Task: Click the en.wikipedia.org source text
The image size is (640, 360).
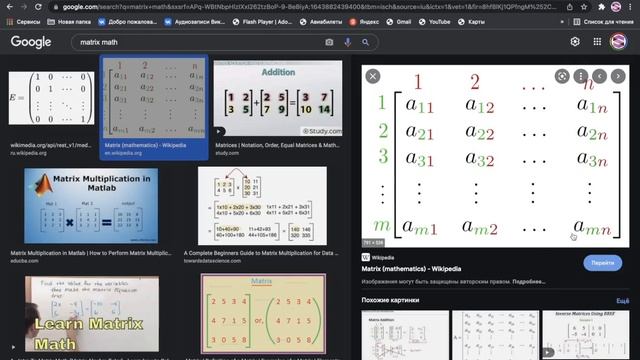Action: (x=123, y=153)
